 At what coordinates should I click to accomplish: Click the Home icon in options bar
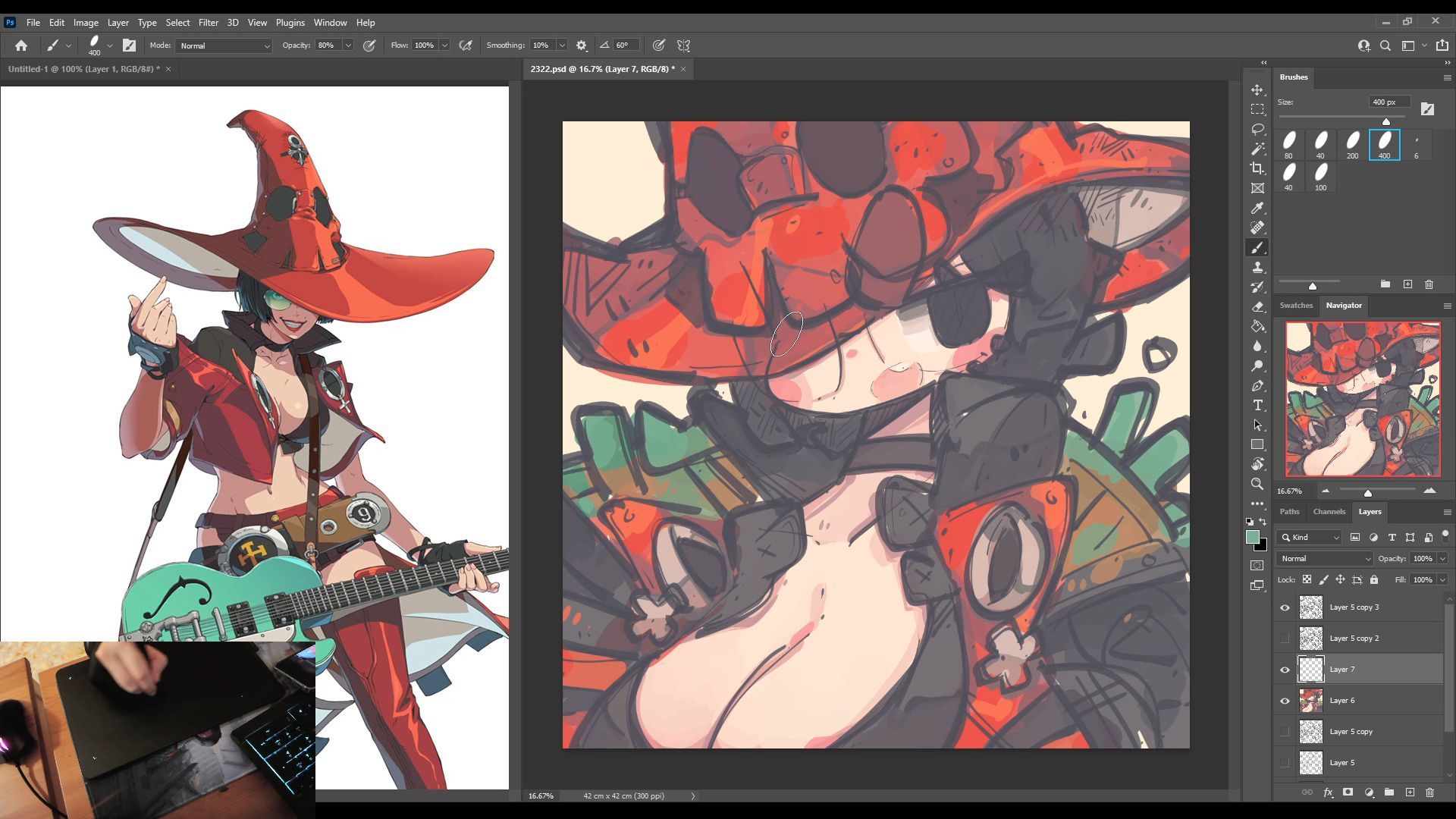(21, 45)
